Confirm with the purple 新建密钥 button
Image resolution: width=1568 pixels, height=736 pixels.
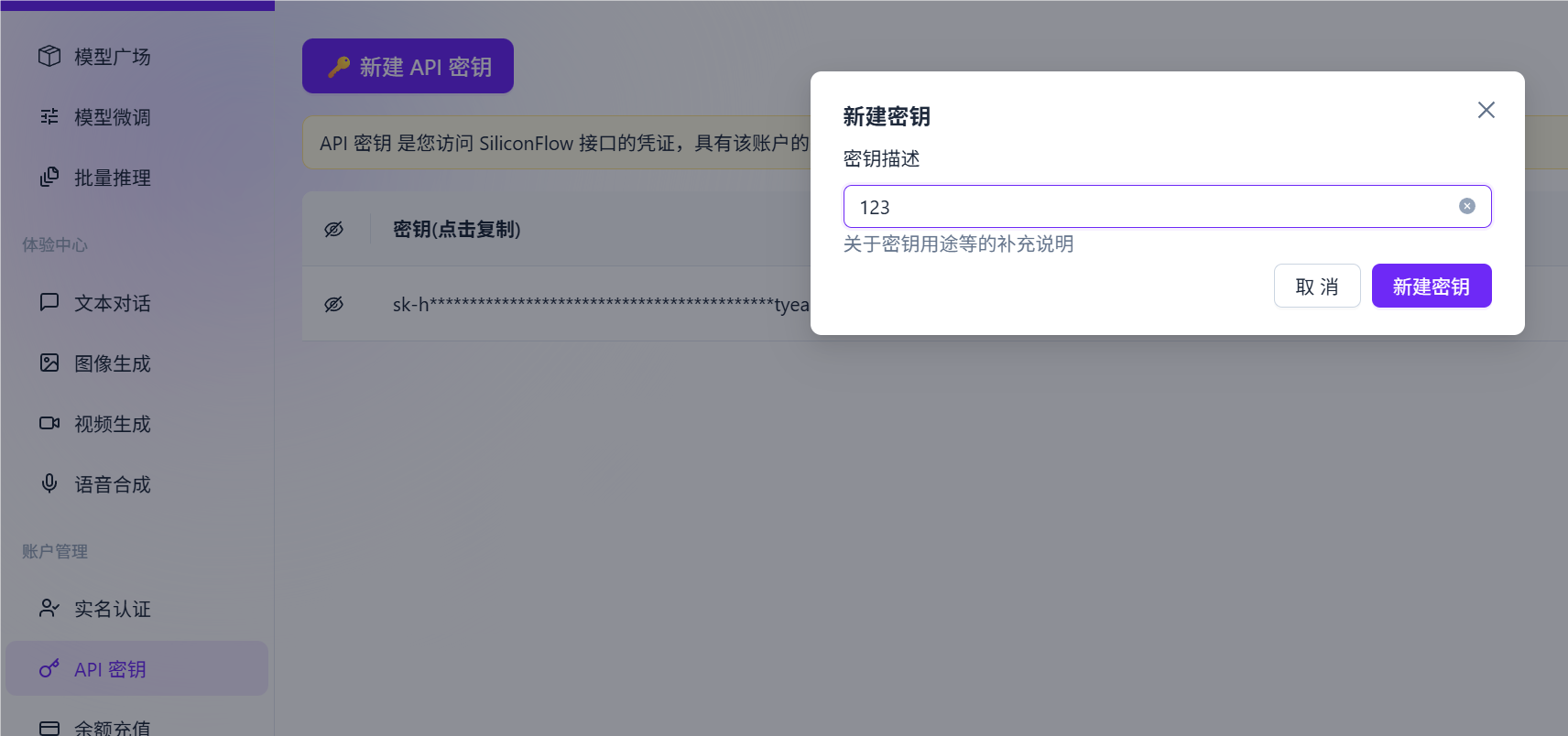1432,286
